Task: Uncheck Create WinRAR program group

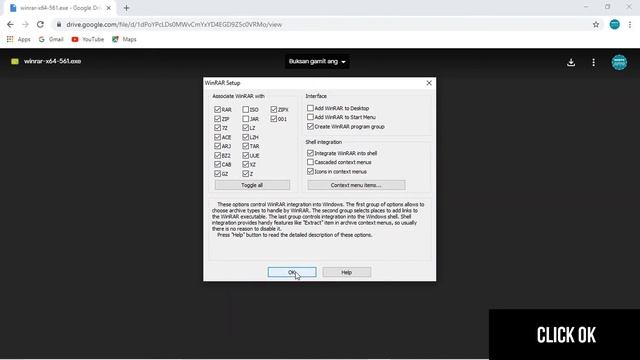Action: tap(310, 127)
